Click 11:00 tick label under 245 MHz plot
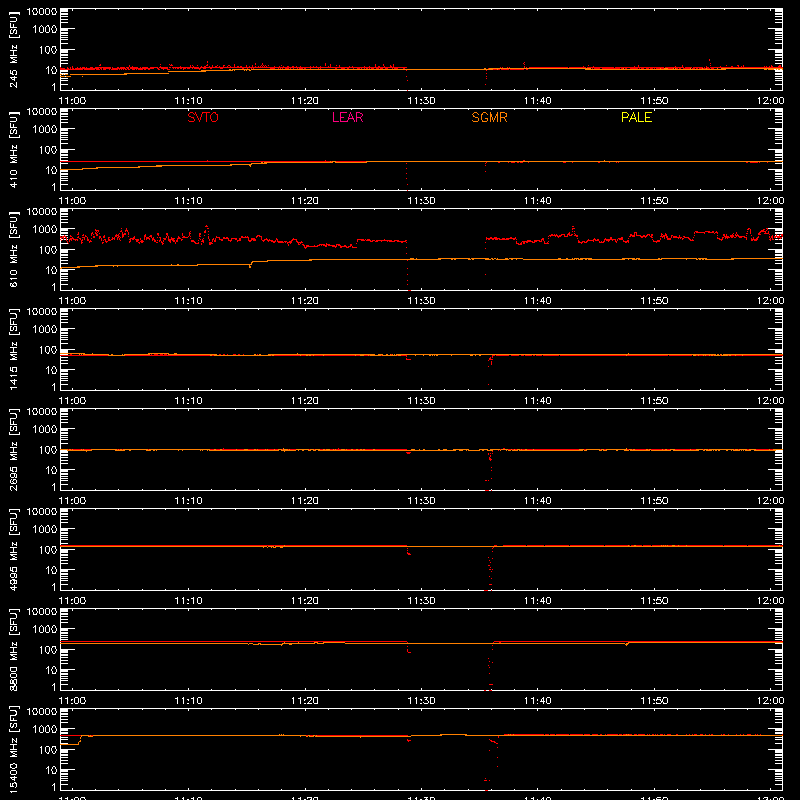This screenshot has height=800, width=800. tap(72, 101)
